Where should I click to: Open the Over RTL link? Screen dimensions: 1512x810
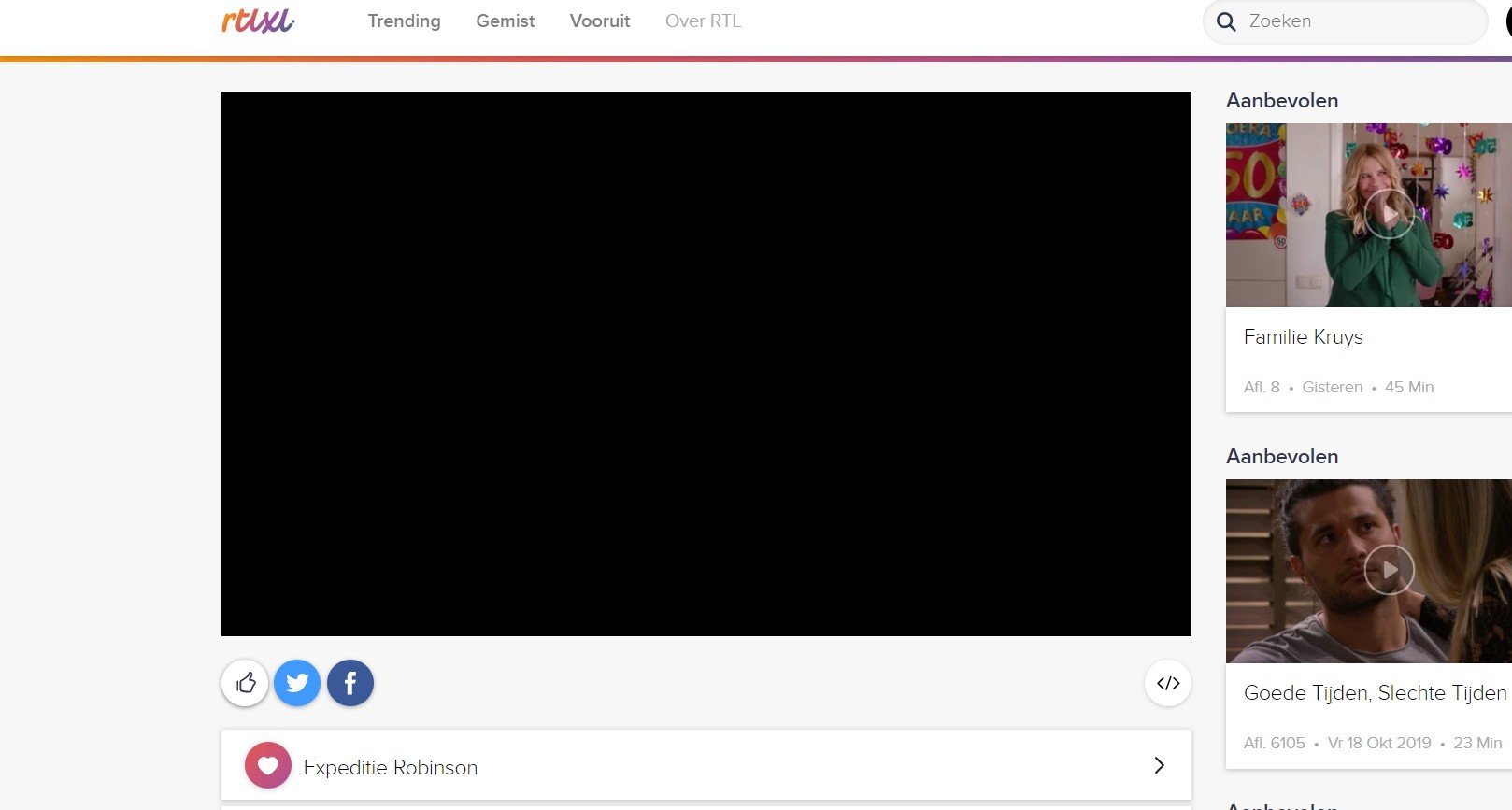[704, 21]
